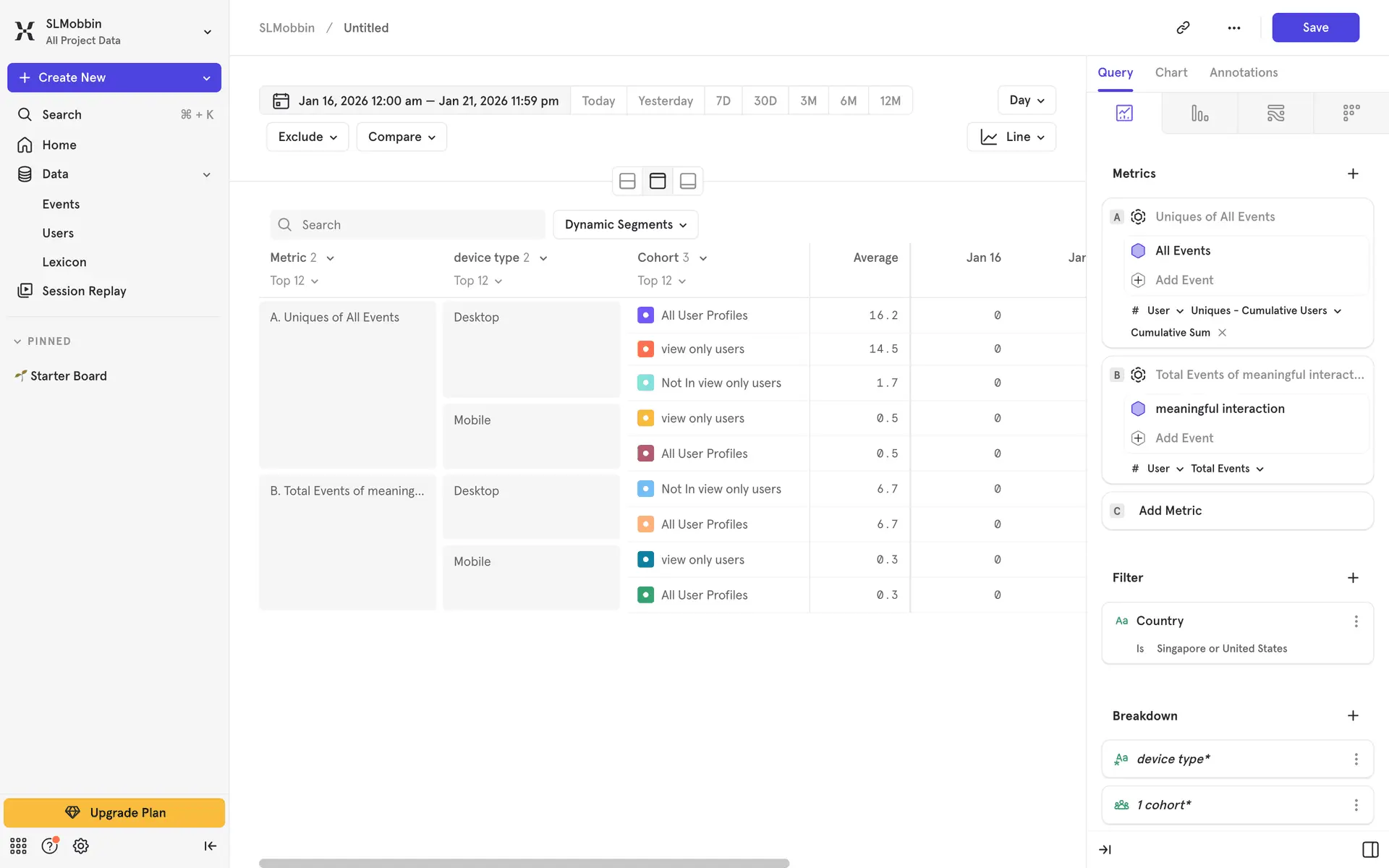
Task: Show table-only layout view
Action: pos(658,181)
